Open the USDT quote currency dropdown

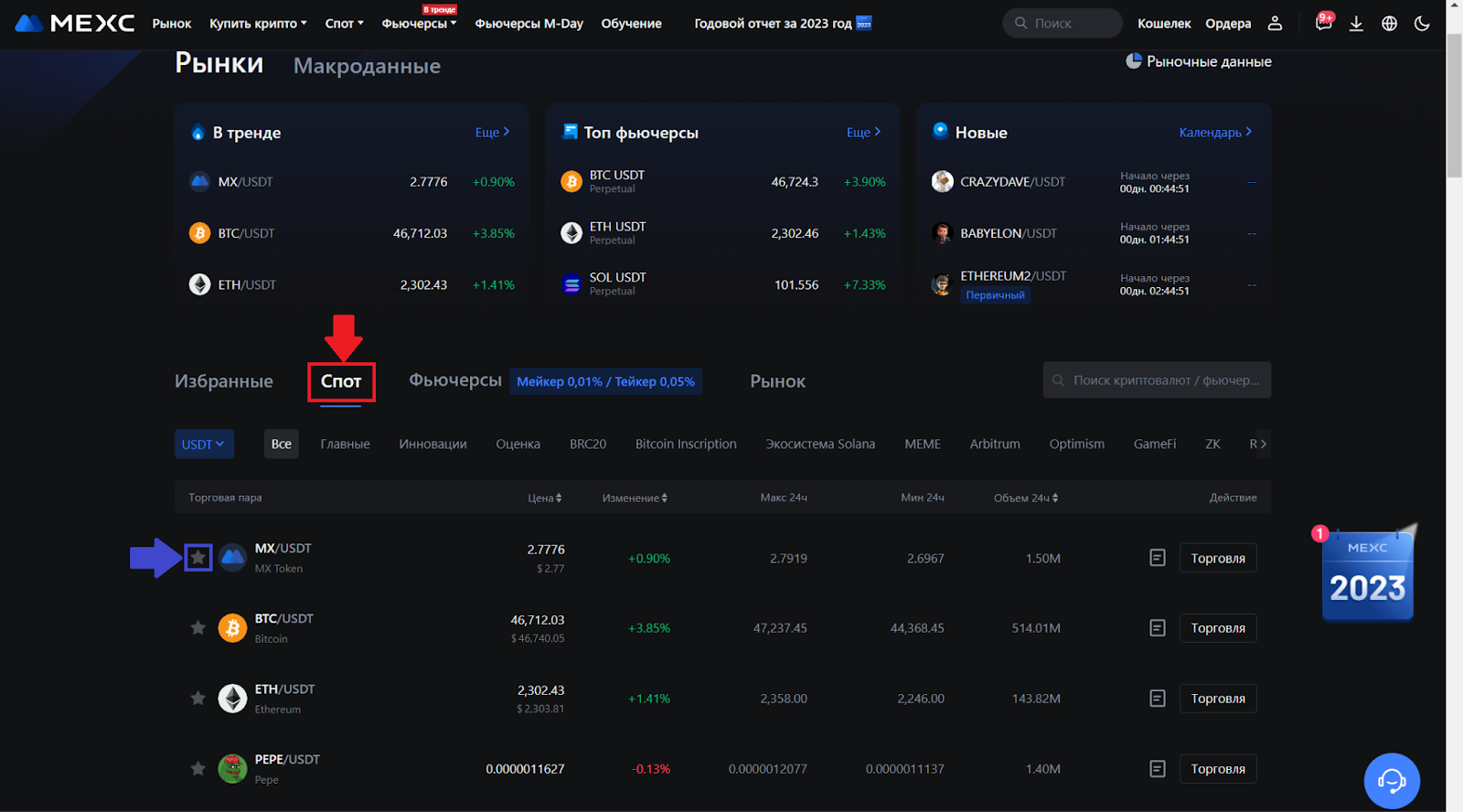pos(204,443)
